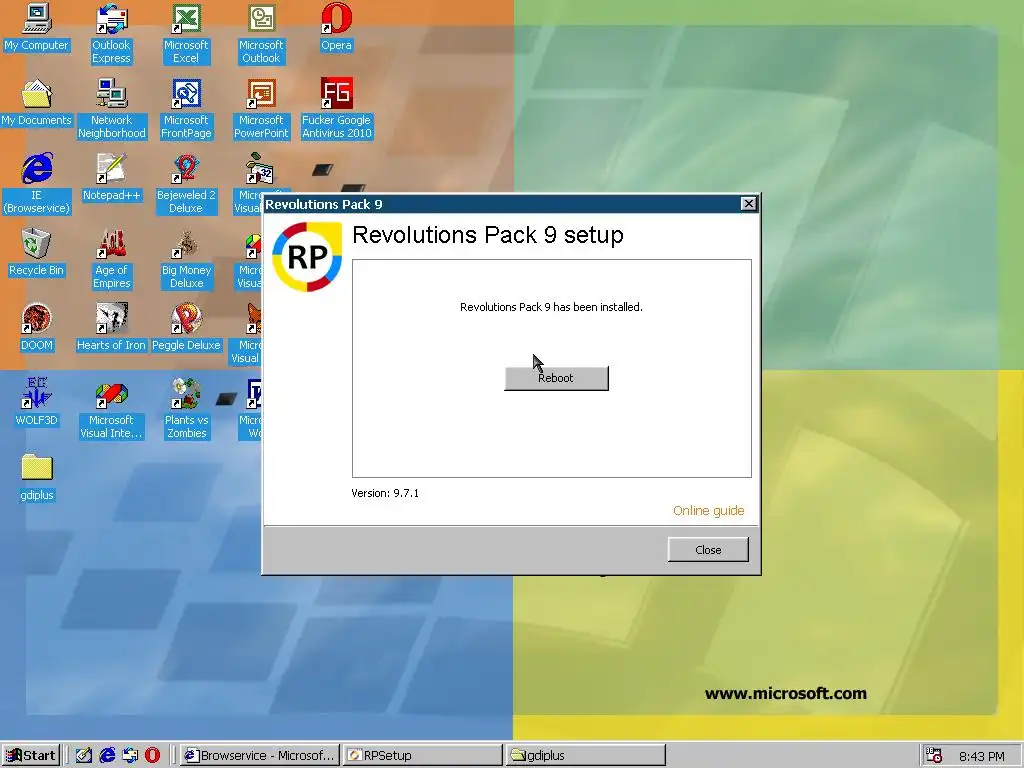1024x768 pixels.
Task: Switch to RPSetup taskbar button
Action: point(422,756)
